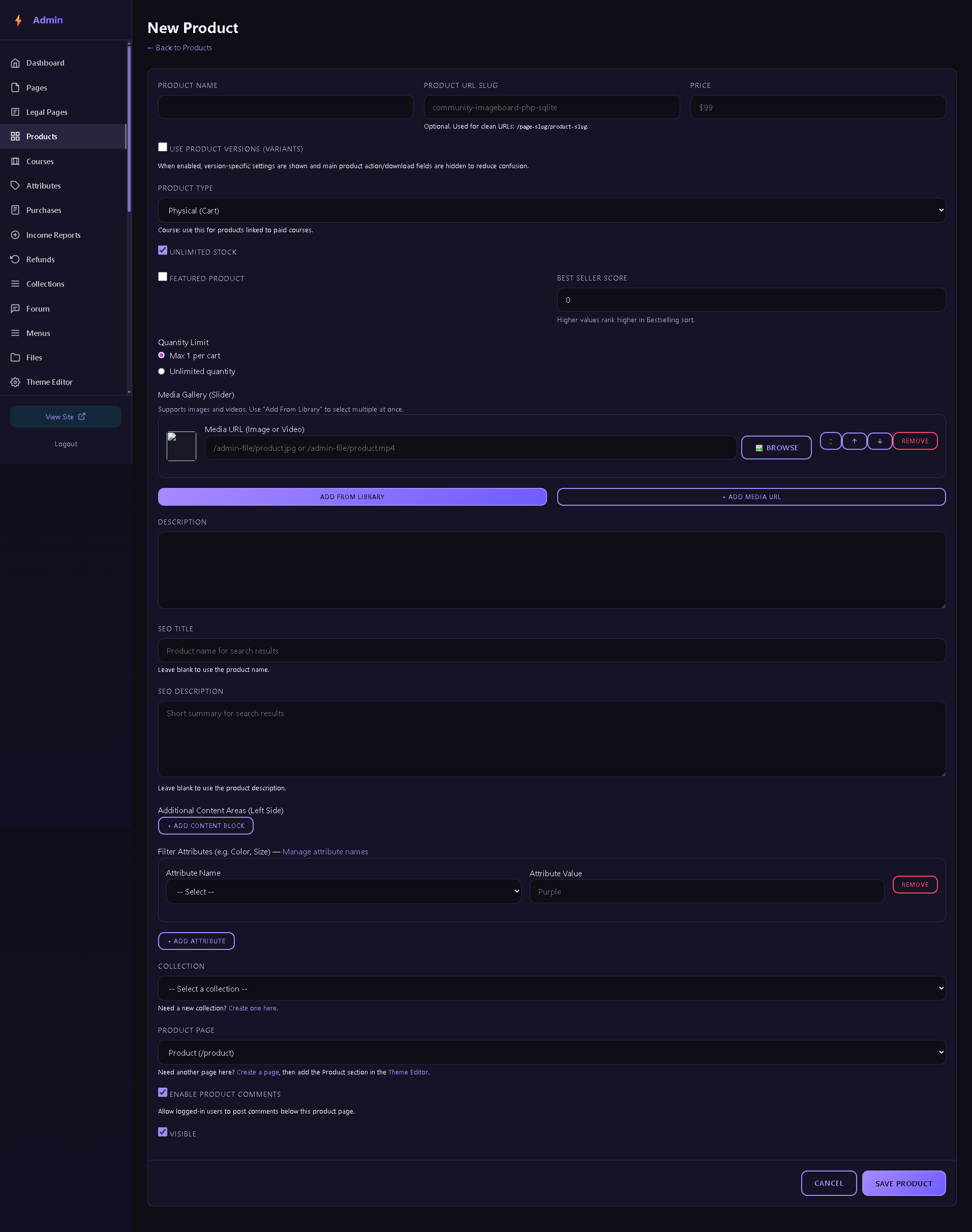Open Collections in the sidebar menu
Viewport: 972px width, 1232px height.
63,284
